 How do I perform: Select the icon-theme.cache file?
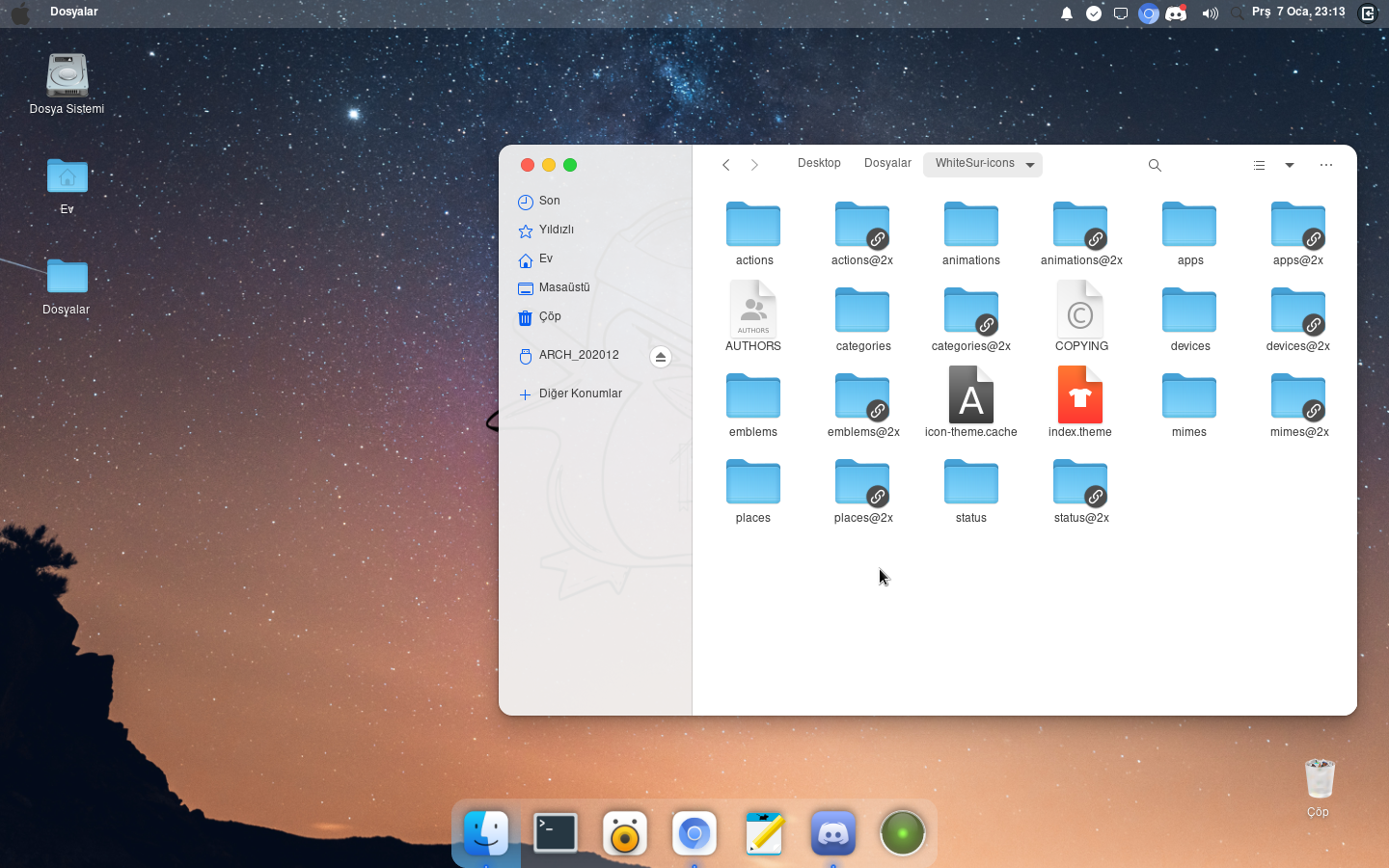pos(970,395)
